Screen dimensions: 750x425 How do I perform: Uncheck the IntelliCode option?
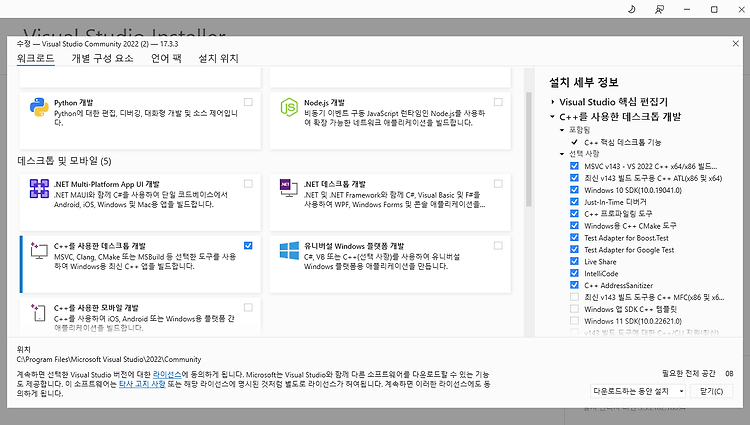click(x=574, y=273)
